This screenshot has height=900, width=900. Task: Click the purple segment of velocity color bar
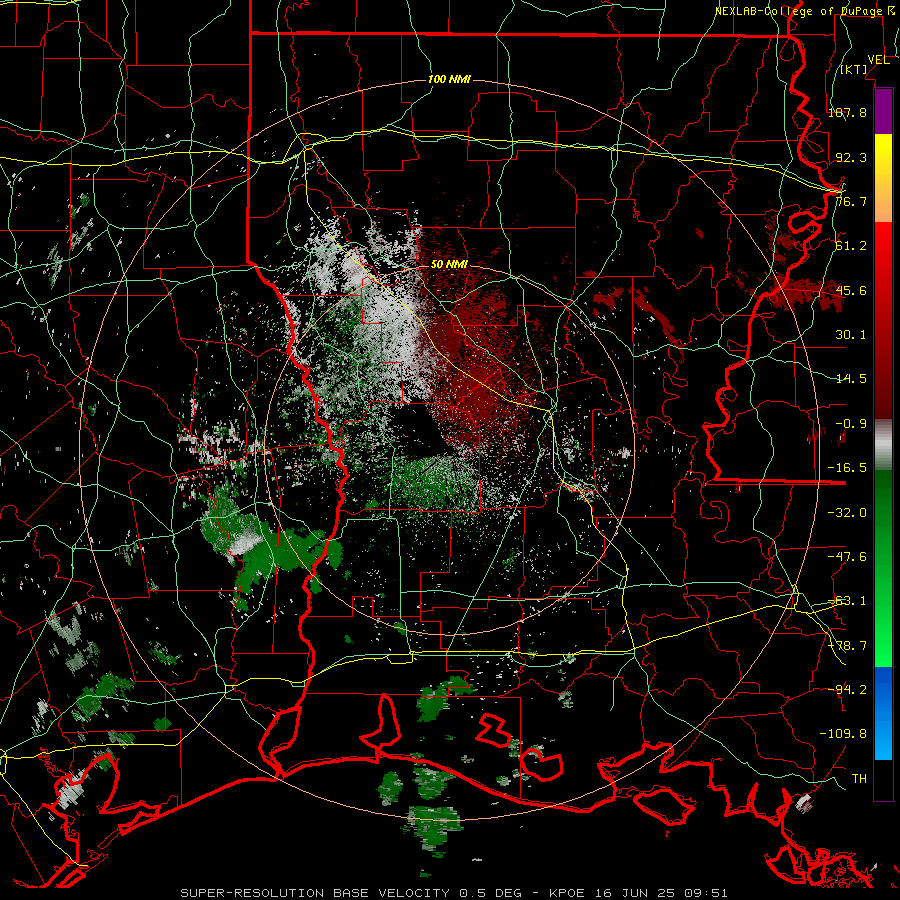click(883, 112)
